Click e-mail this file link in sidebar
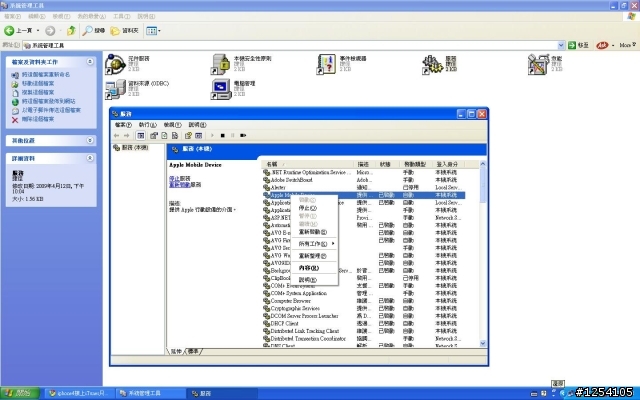 point(51,110)
